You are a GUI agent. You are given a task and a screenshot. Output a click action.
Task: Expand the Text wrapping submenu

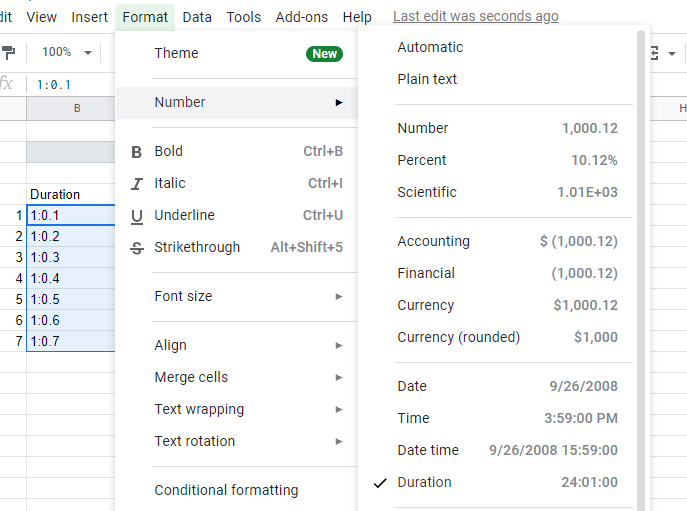click(x=237, y=409)
